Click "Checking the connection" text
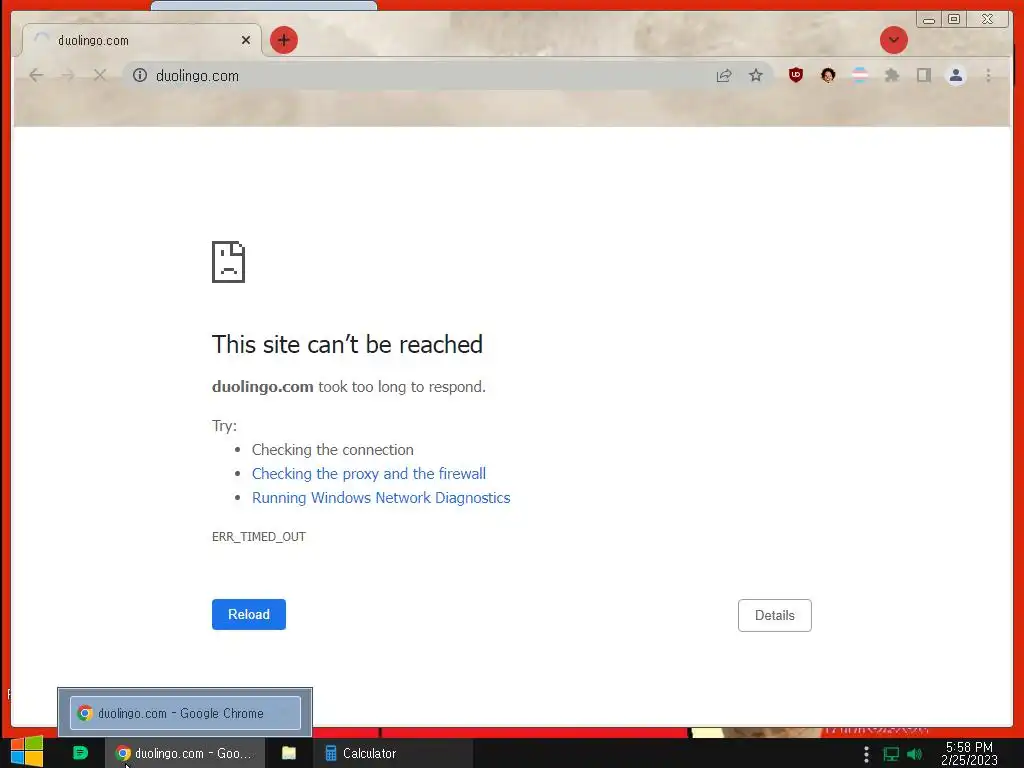The image size is (1024, 768). (x=332, y=450)
